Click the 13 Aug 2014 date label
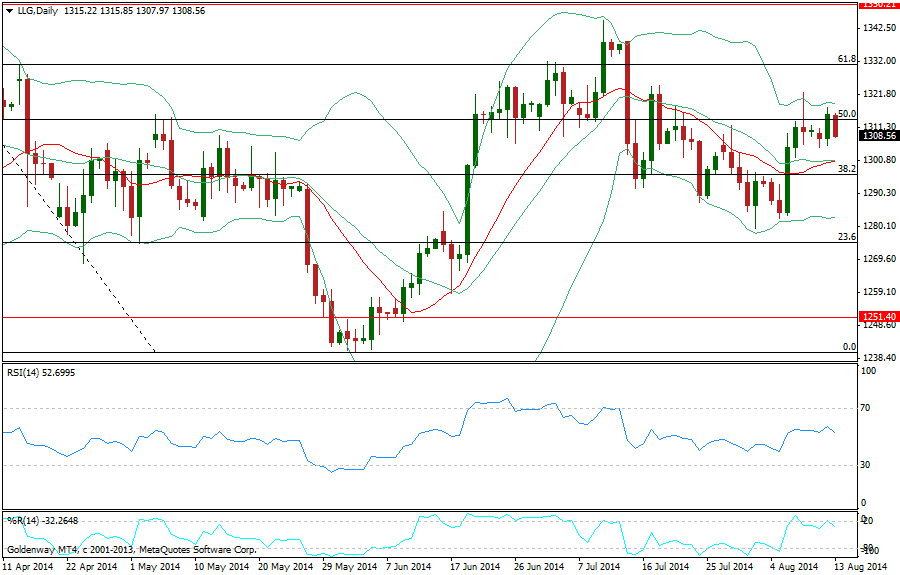 859,566
